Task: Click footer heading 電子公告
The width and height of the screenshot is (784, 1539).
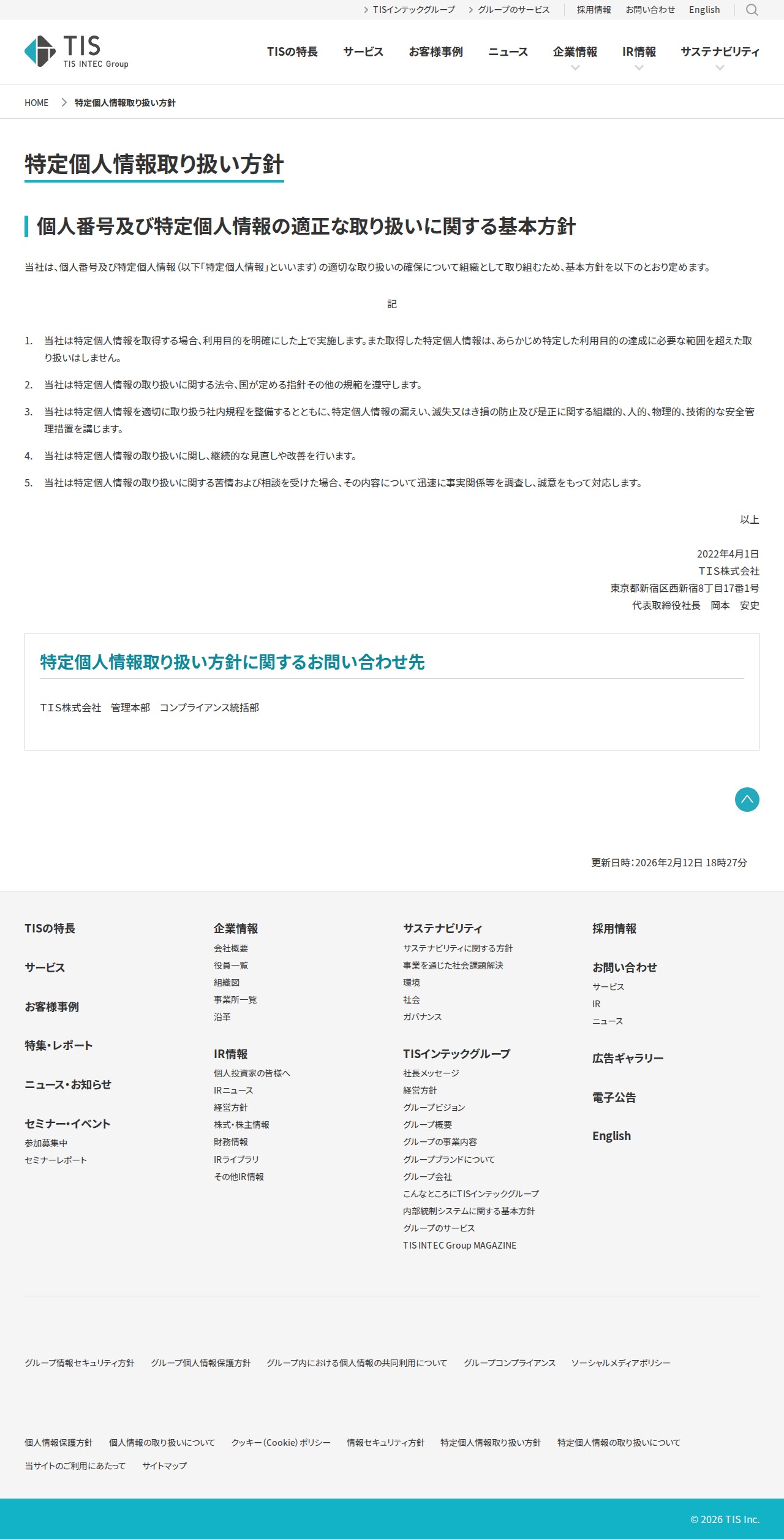Action: click(x=614, y=1097)
